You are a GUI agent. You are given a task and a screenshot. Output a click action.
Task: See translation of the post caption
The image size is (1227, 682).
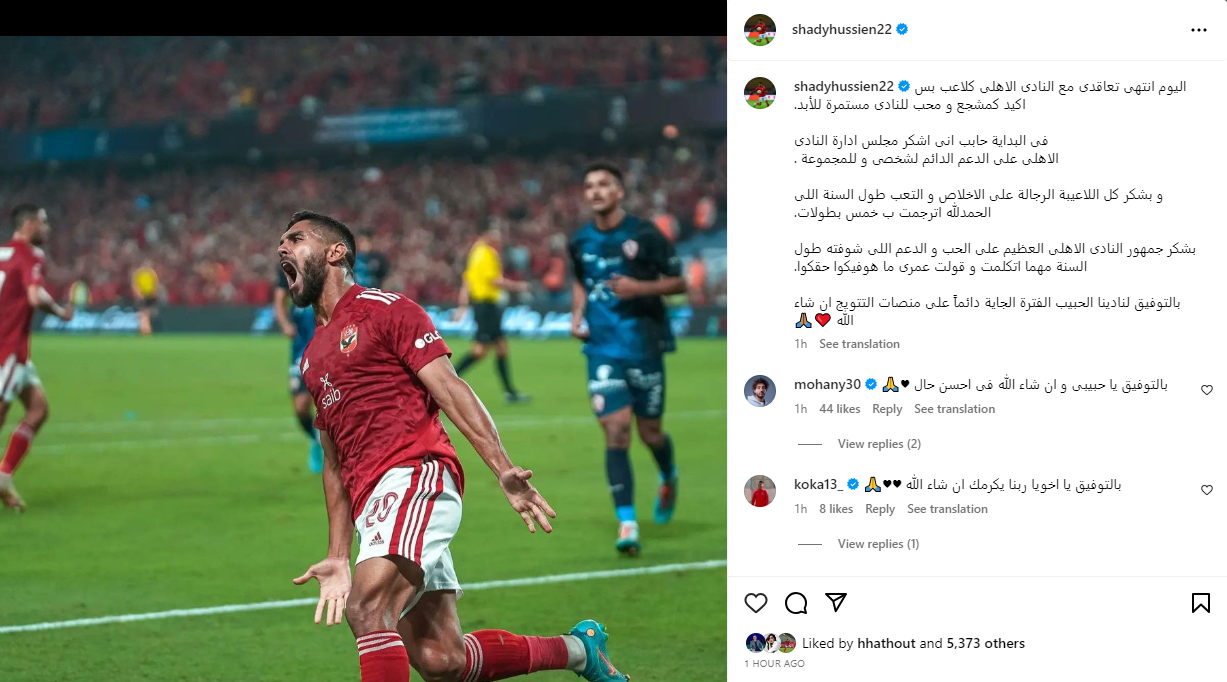[859, 344]
